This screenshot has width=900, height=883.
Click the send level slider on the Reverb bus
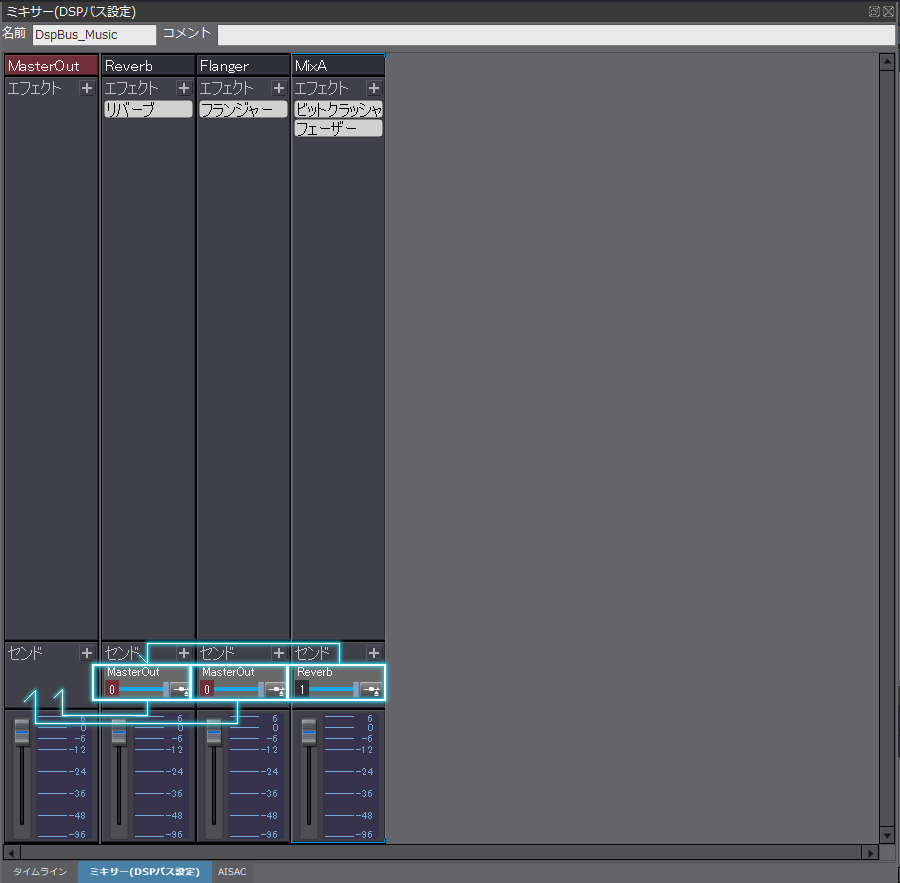click(144, 690)
